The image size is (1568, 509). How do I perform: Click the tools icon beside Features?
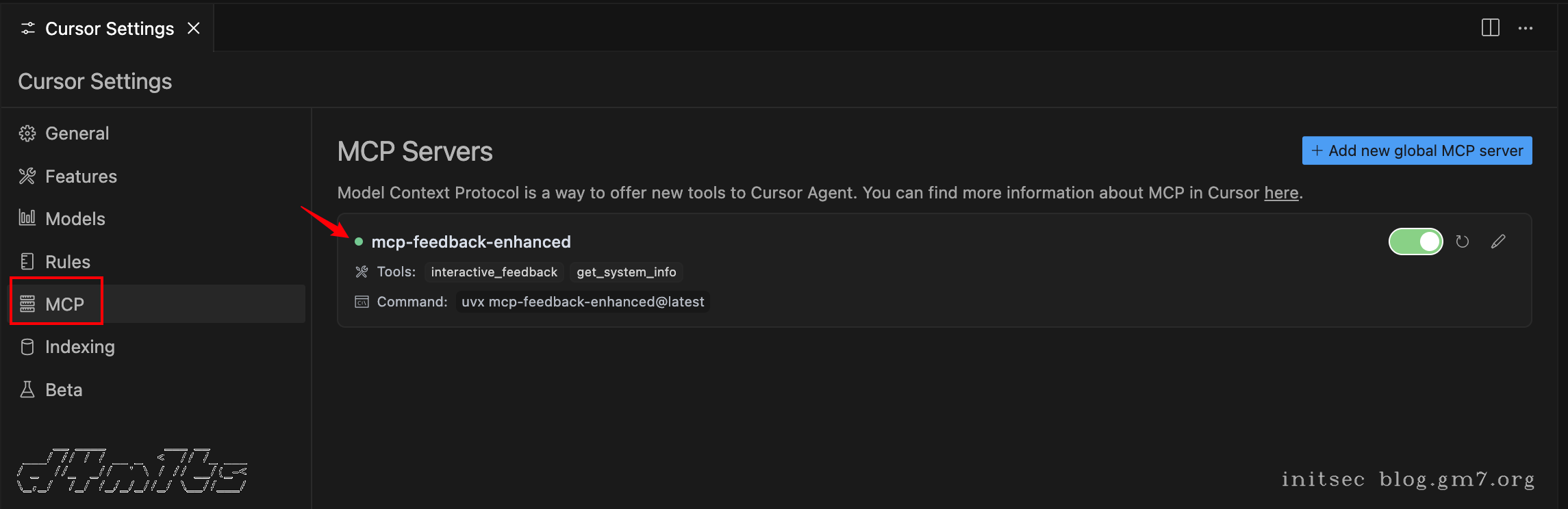pos(27,177)
